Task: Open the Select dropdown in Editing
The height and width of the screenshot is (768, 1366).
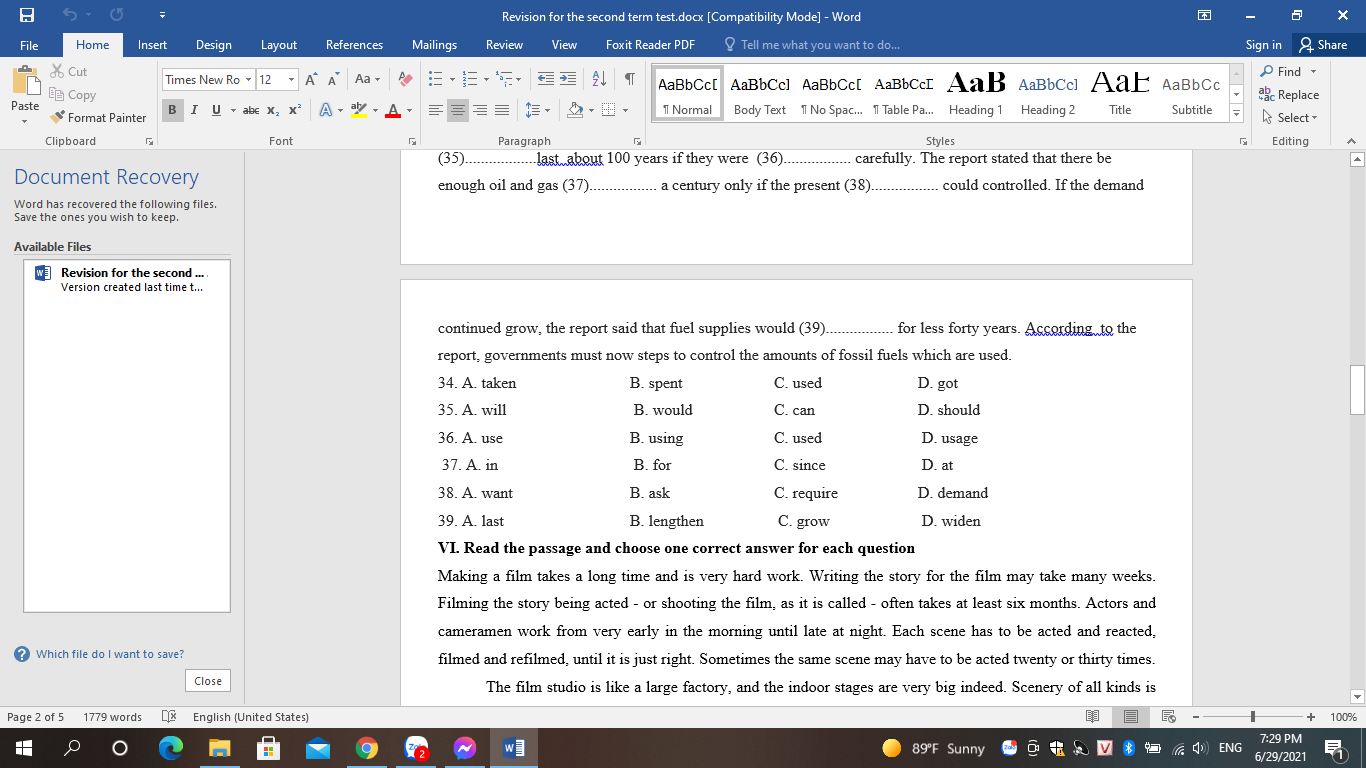Action: (1289, 118)
